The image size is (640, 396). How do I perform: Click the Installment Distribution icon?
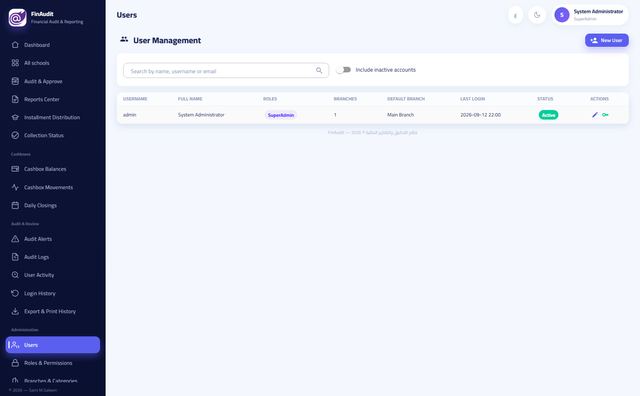tap(15, 117)
